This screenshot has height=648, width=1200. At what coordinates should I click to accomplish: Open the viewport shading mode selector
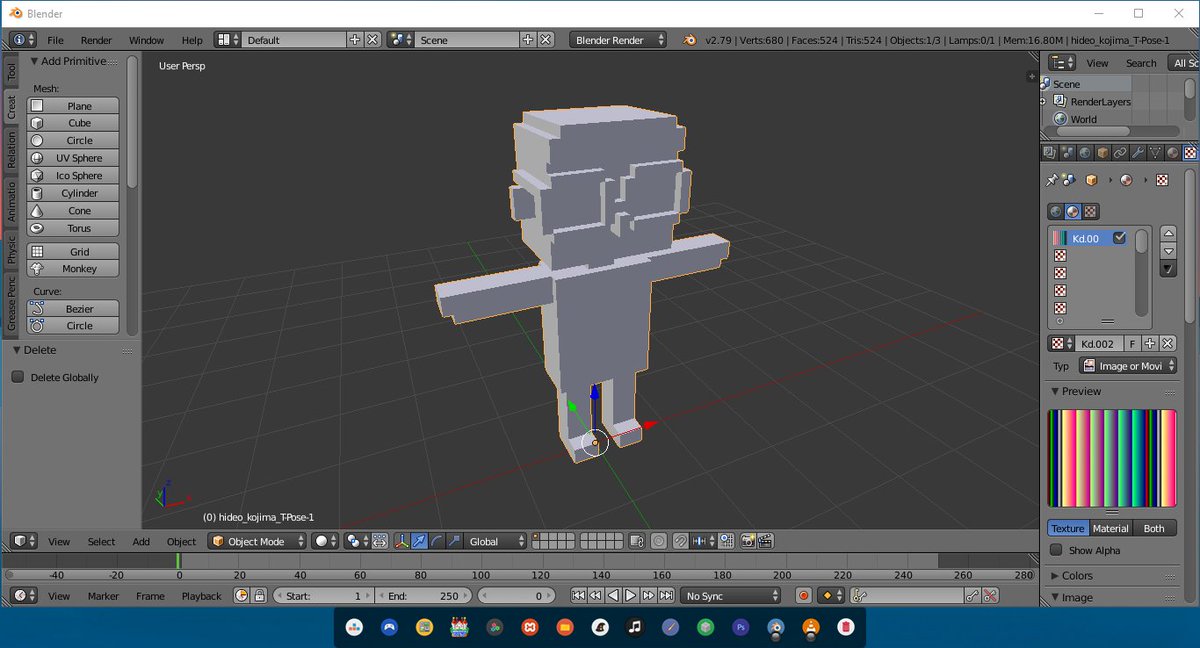[x=325, y=541]
